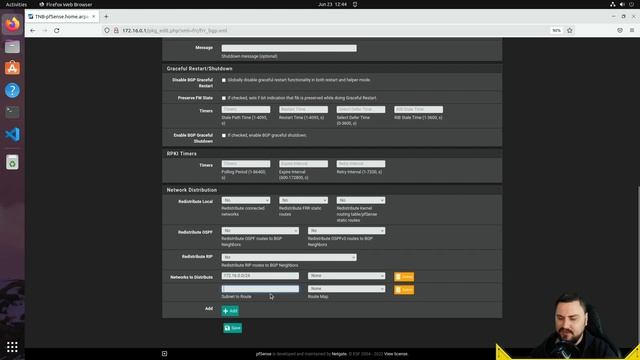Click the RIB Stale Time field
Viewport: 640px width, 360px height.
pos(418,109)
